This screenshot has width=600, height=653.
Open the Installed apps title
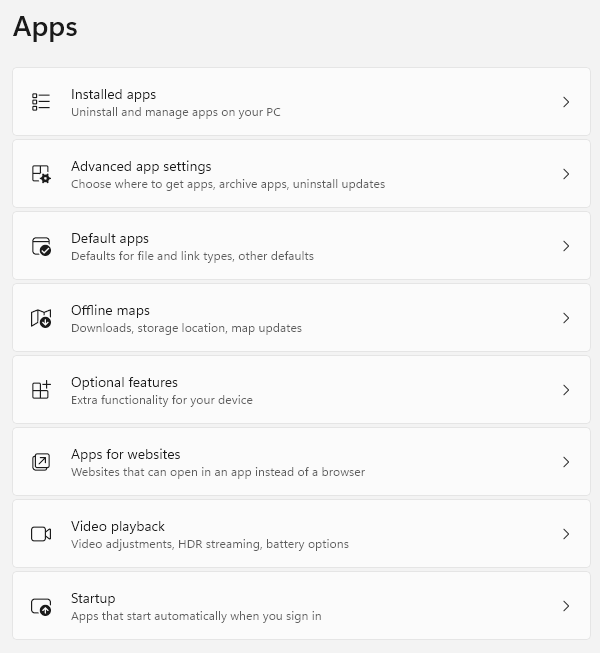coord(113,95)
